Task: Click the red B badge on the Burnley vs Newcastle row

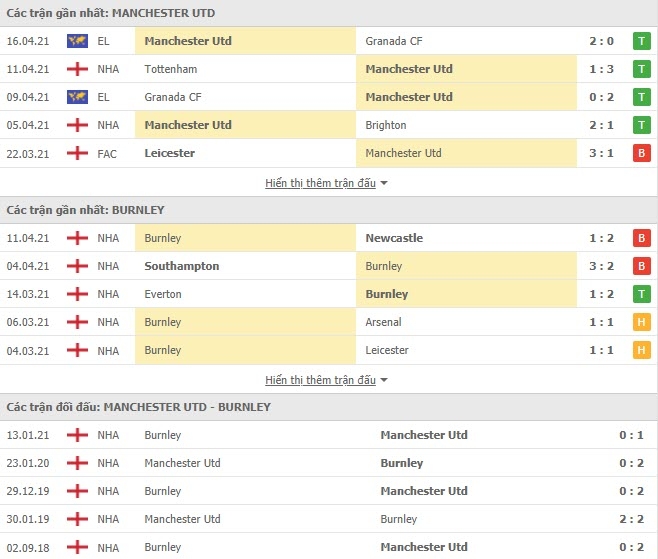Action: pos(641,238)
